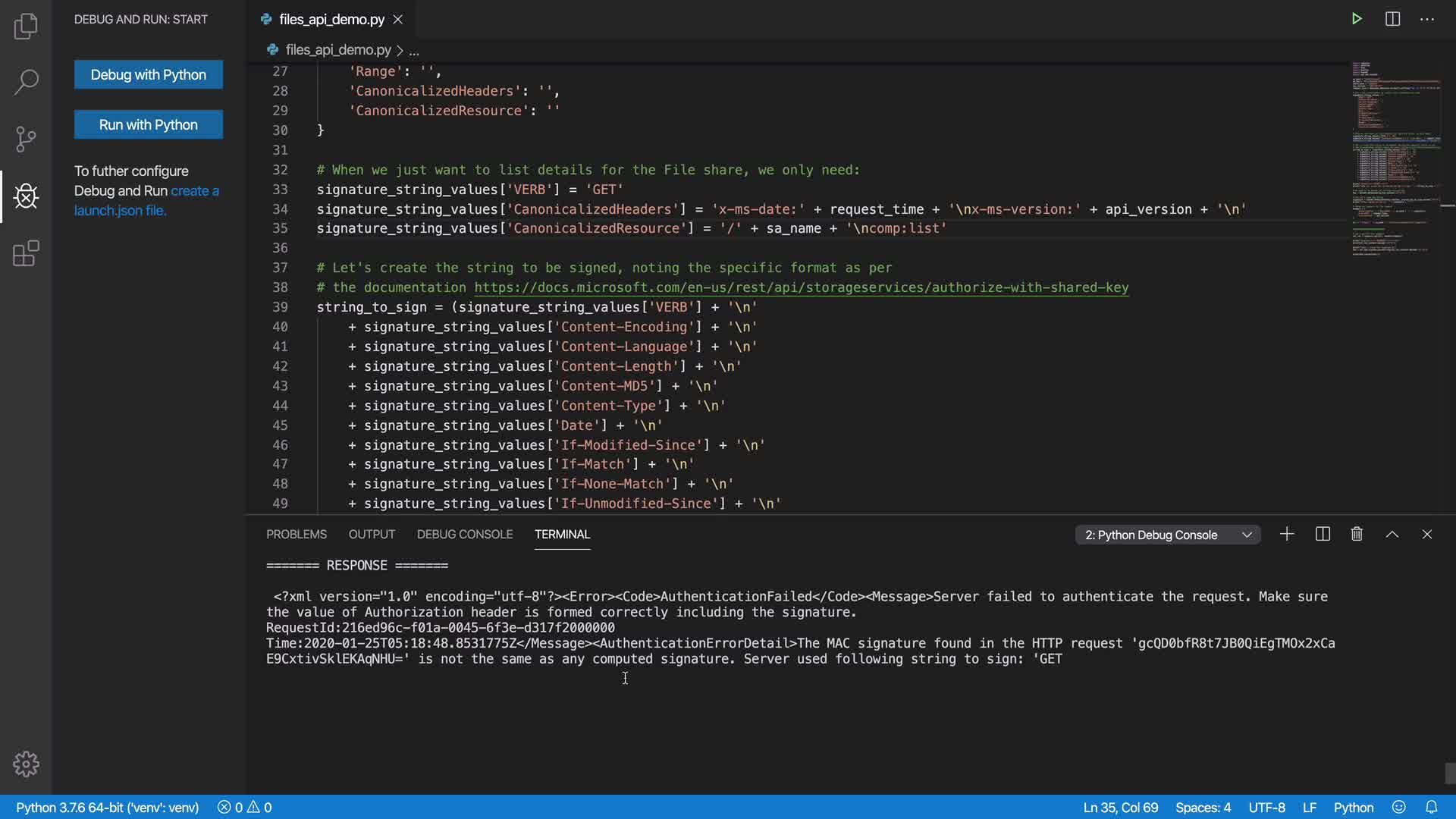Open the Python Debug Console terminal dropdown
This screenshot has width=1456, height=819.
[x=1167, y=535]
